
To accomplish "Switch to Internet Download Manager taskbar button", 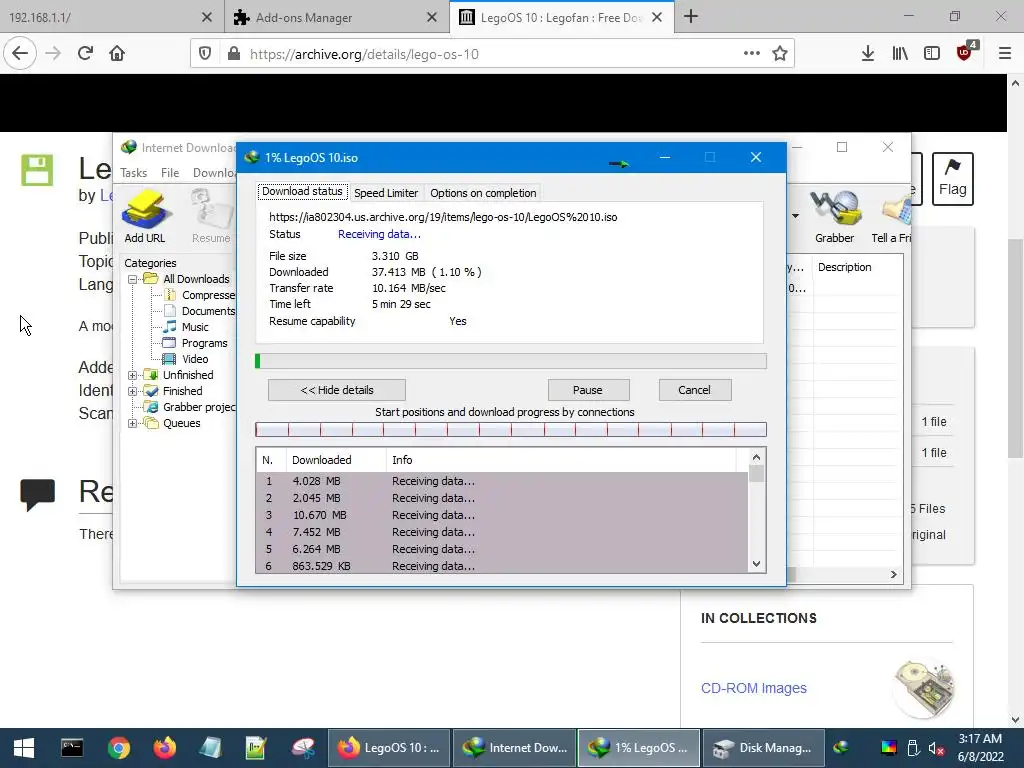I will (x=515, y=748).
